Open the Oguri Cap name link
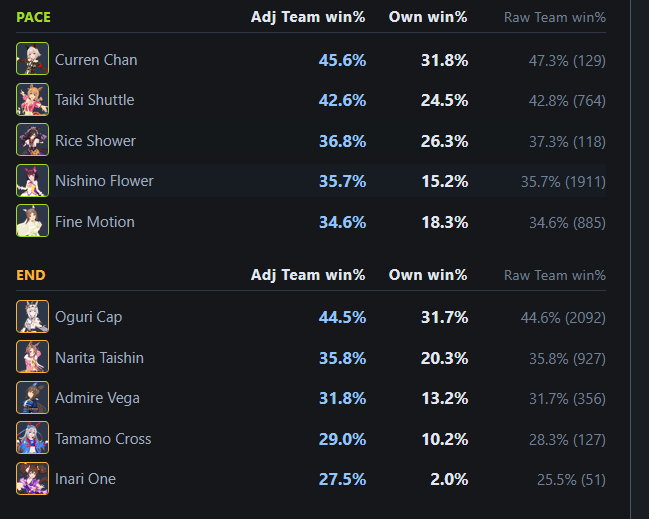 tap(89, 317)
